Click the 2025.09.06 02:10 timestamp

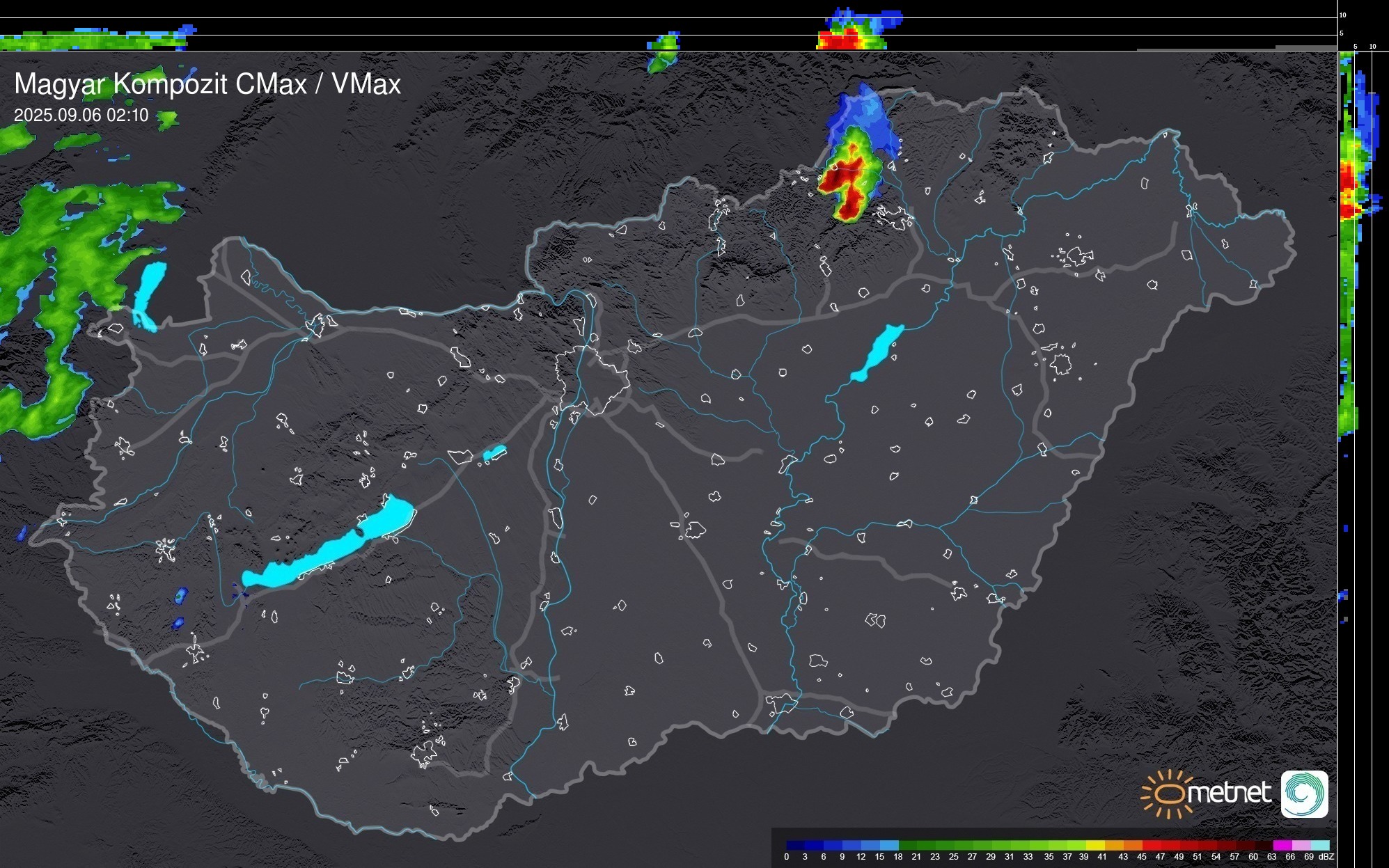[x=81, y=115]
